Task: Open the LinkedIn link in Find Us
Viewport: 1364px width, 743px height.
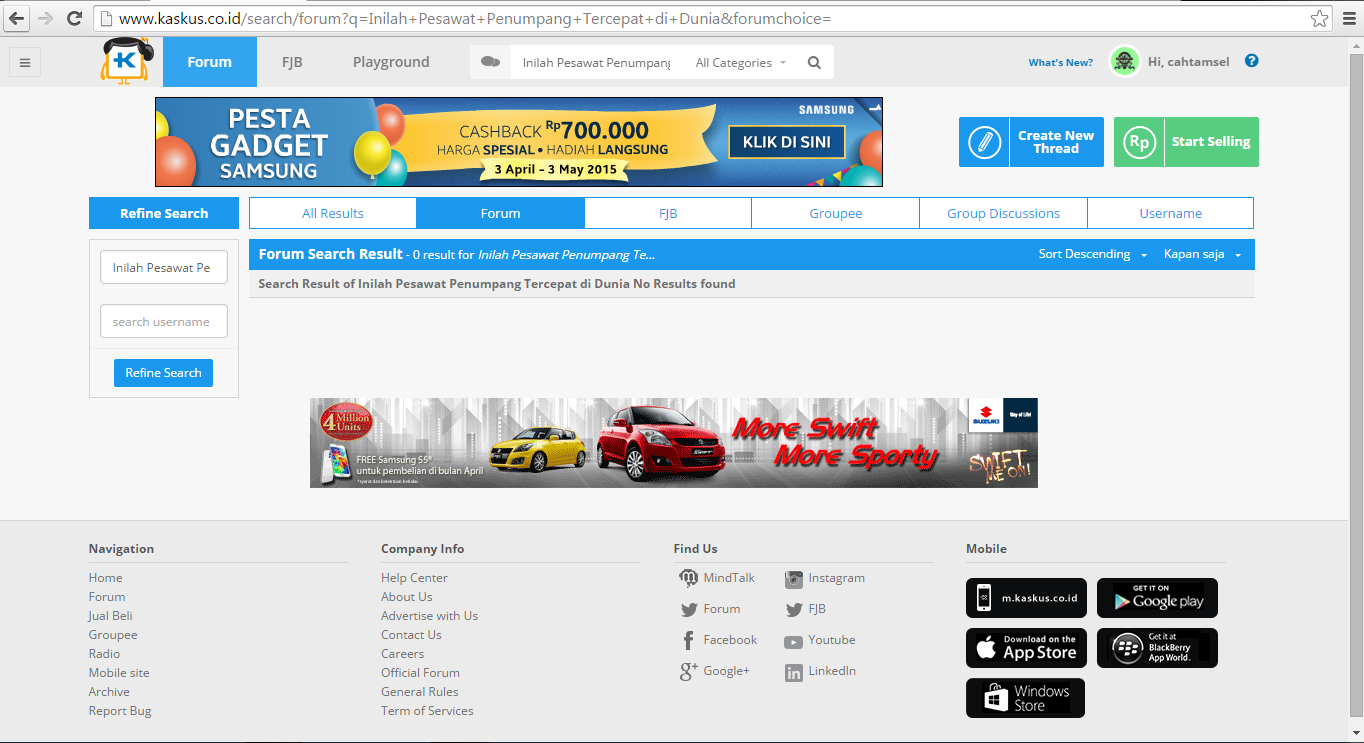Action: [820, 671]
